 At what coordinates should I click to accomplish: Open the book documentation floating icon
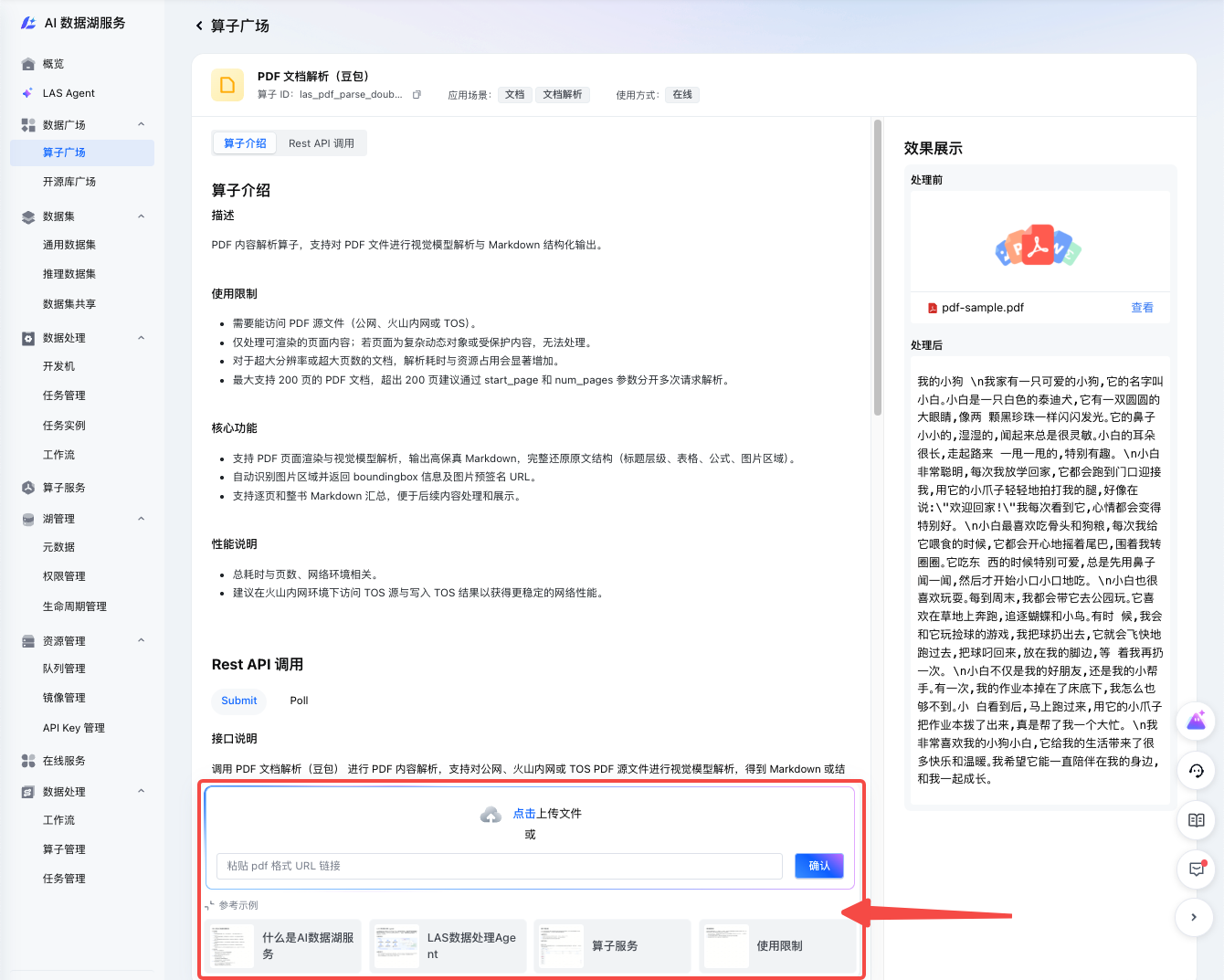[x=1197, y=820]
